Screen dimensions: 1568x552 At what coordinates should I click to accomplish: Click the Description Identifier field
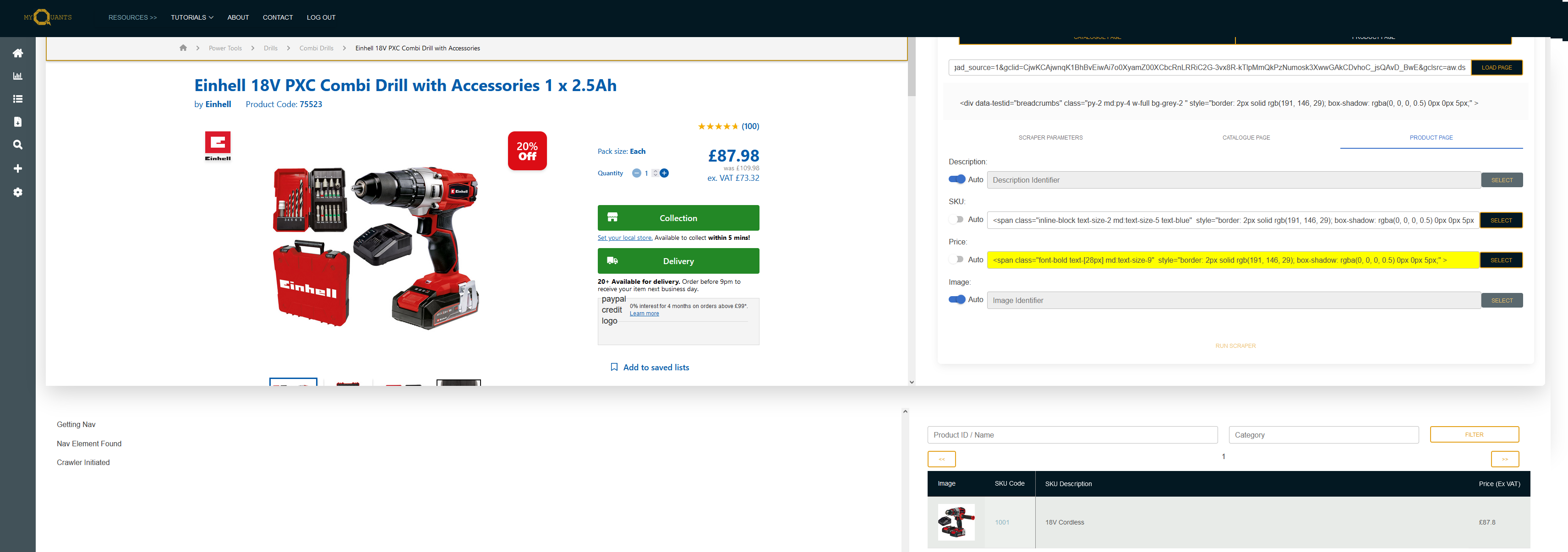(1234, 180)
